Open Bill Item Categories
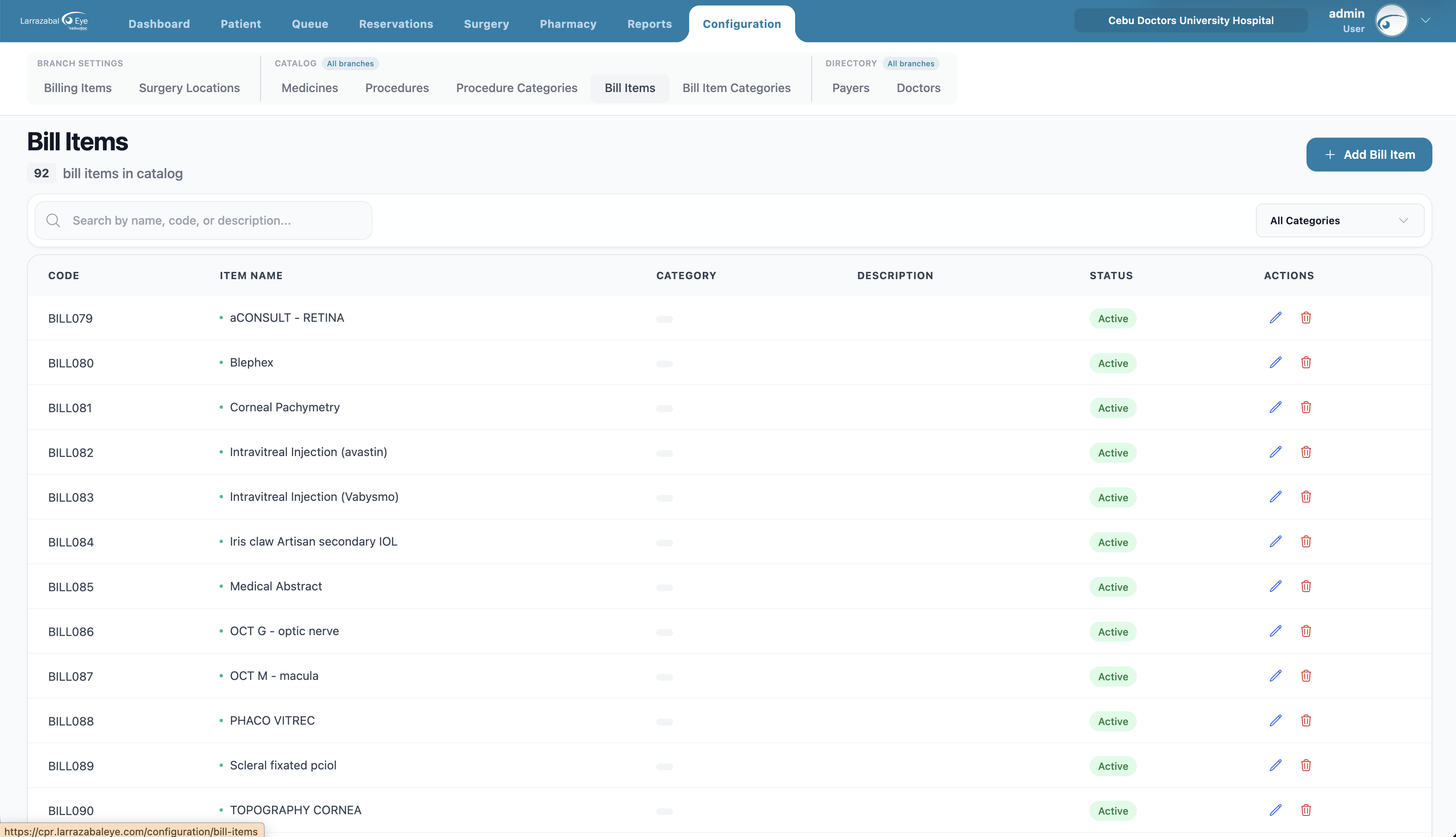 (x=736, y=88)
